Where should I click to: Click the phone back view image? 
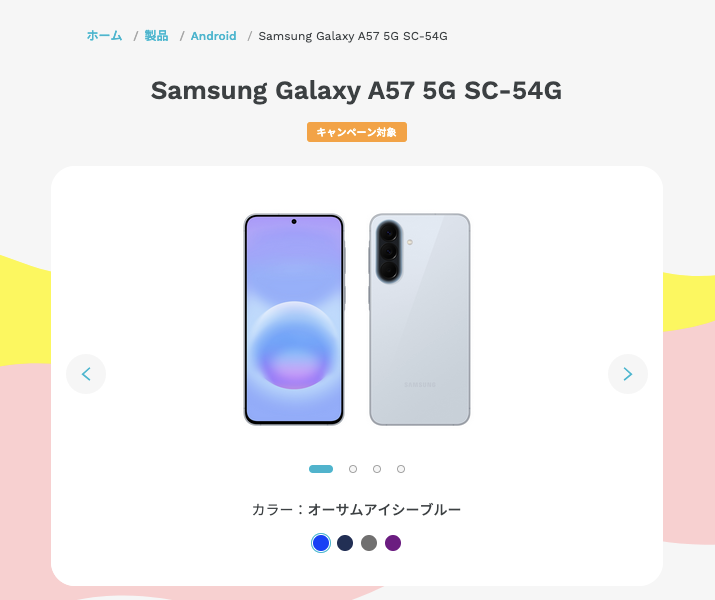point(420,320)
